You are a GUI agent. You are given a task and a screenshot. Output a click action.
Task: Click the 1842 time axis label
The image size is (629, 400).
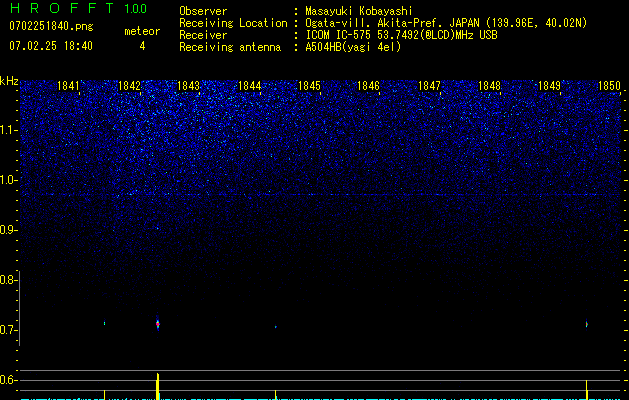pyautogui.click(x=130, y=86)
